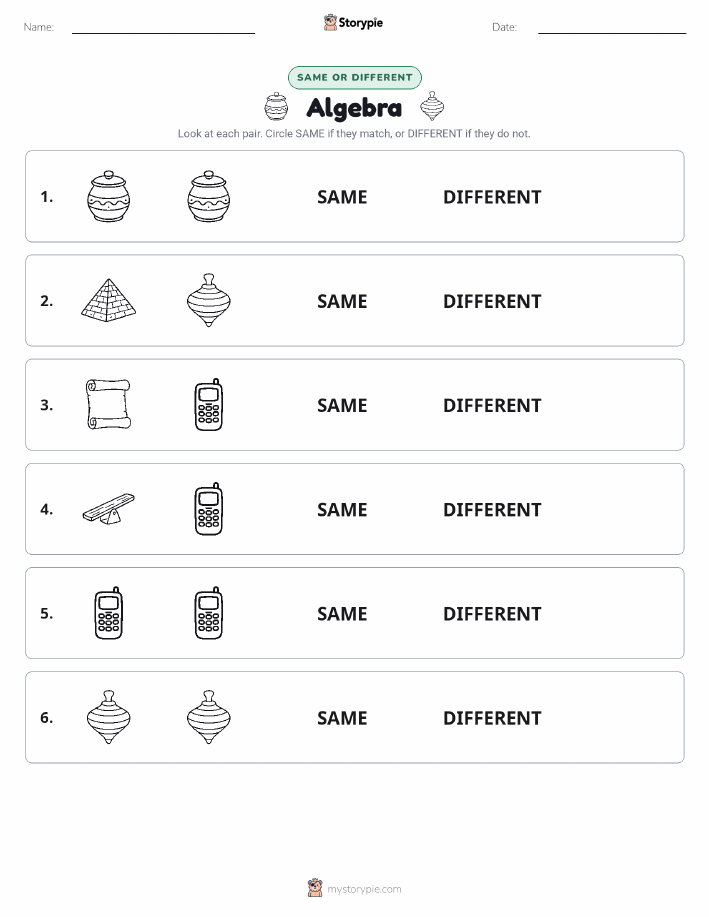Click the left jar in row 1
Image resolution: width=709 pixels, height=917 pixels.
click(109, 196)
